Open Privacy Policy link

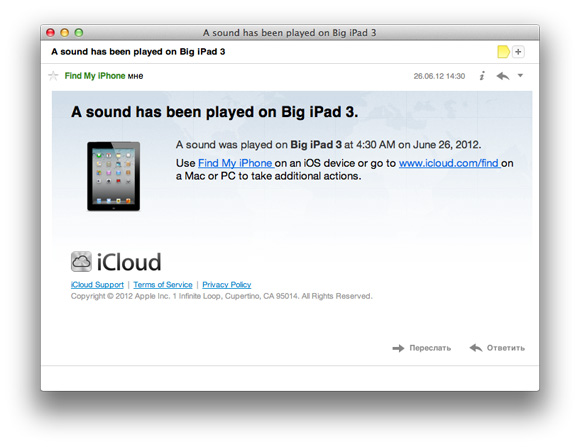(x=227, y=285)
